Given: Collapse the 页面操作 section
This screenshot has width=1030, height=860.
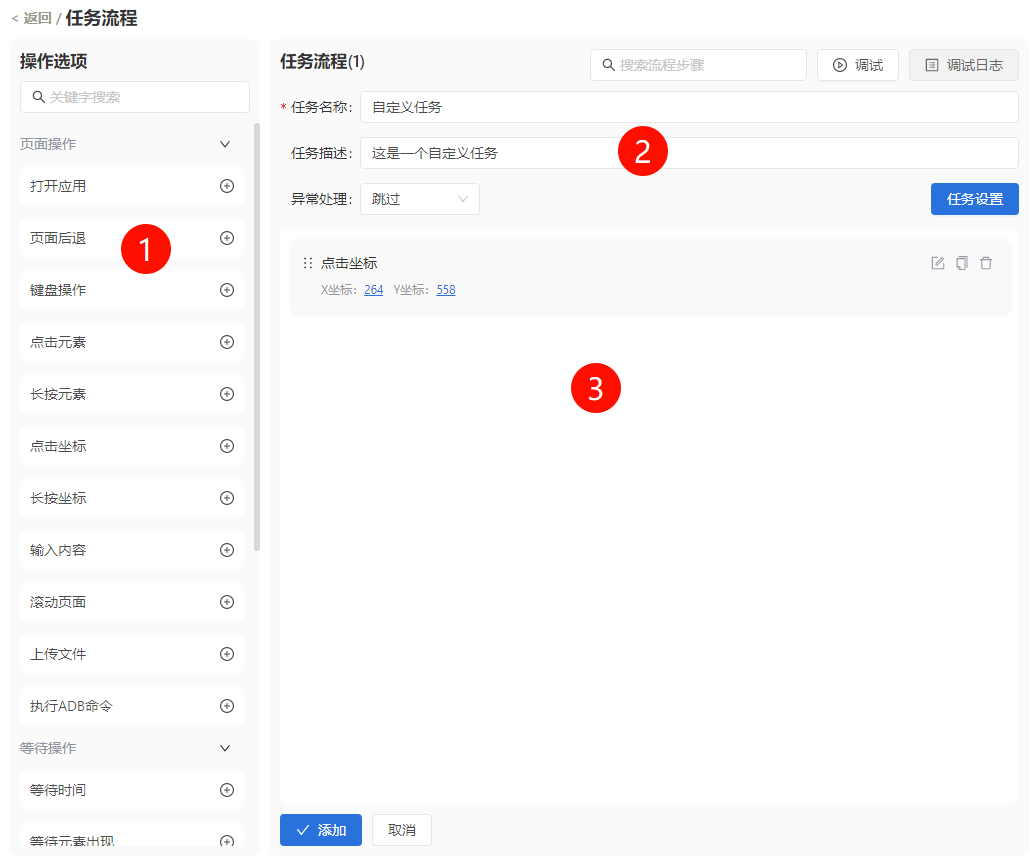Looking at the screenshot, I should tap(225, 144).
